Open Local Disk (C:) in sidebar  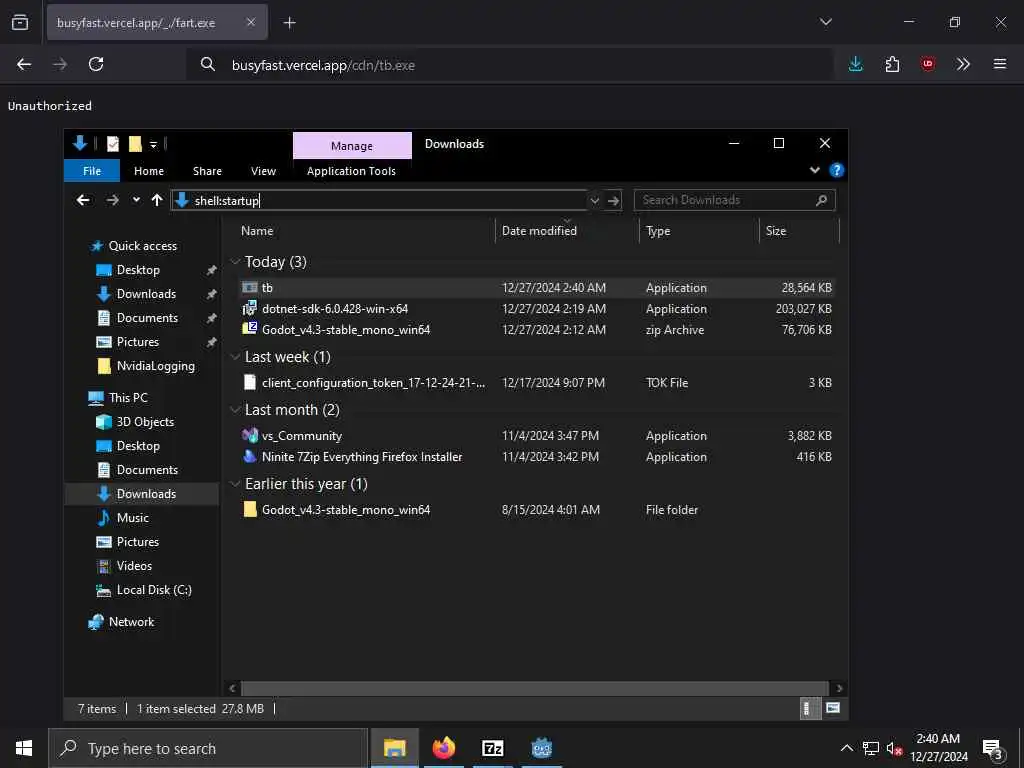[154, 590]
